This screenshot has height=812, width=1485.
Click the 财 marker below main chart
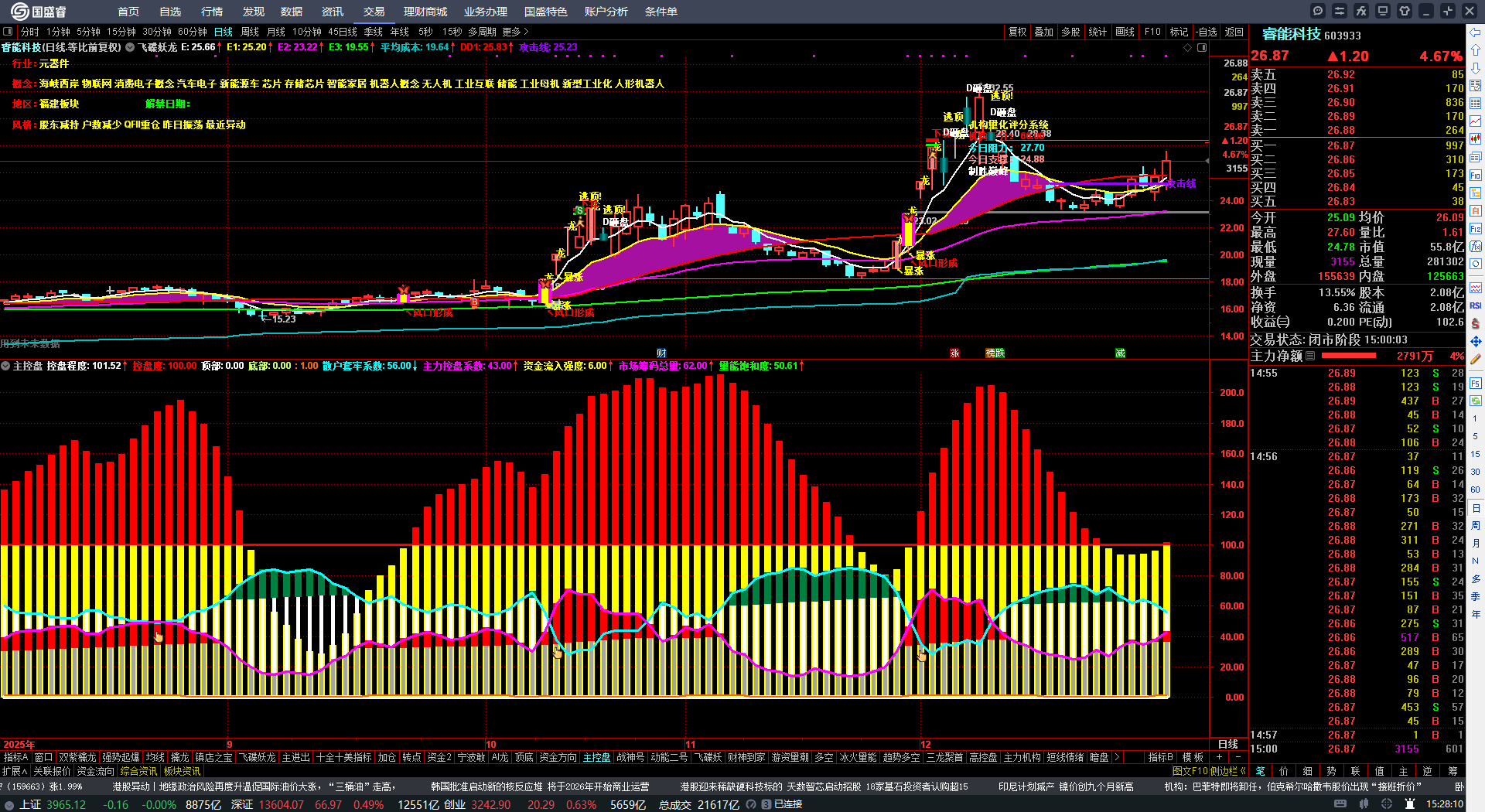661,353
